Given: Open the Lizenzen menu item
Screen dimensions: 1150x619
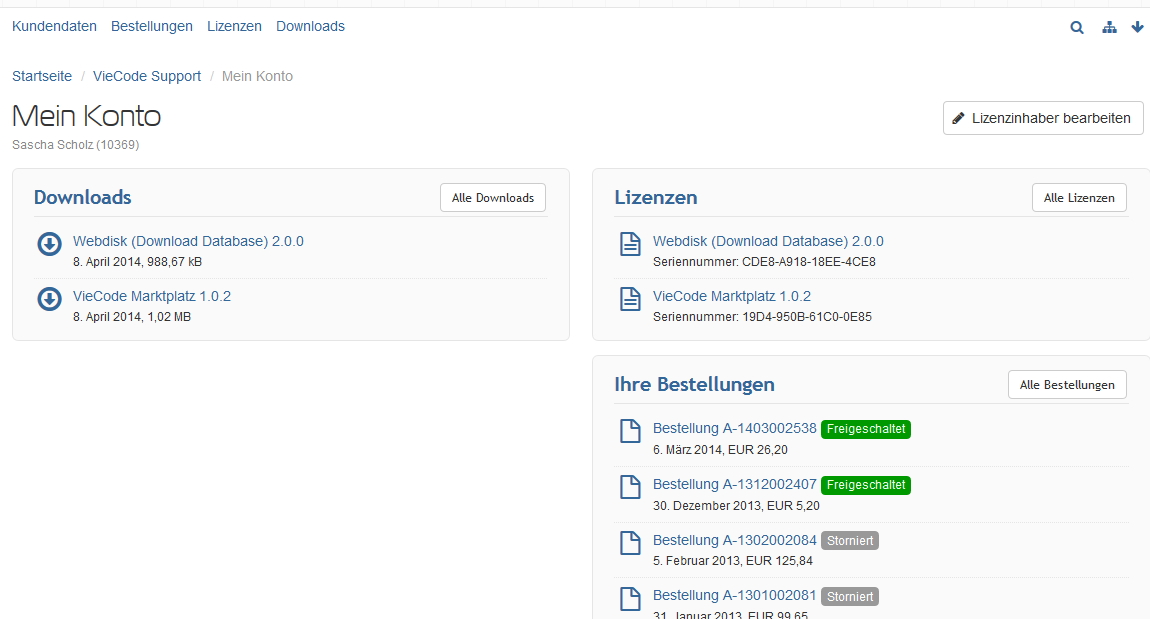Looking at the screenshot, I should click(234, 27).
